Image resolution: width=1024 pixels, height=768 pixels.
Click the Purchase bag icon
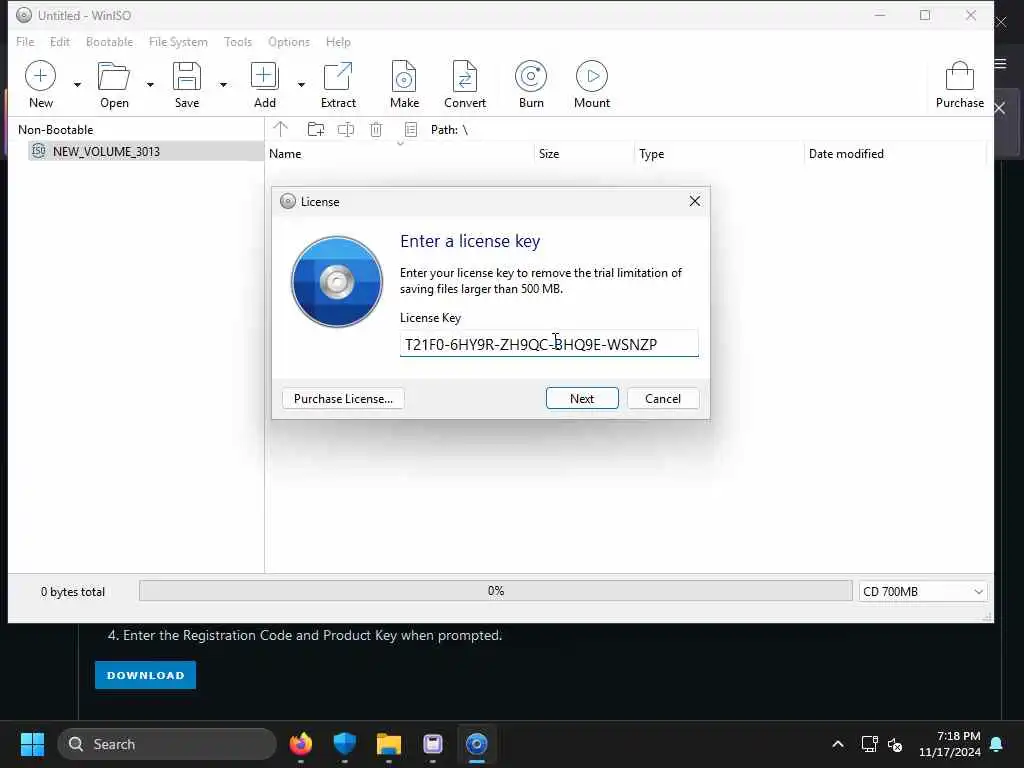click(959, 76)
